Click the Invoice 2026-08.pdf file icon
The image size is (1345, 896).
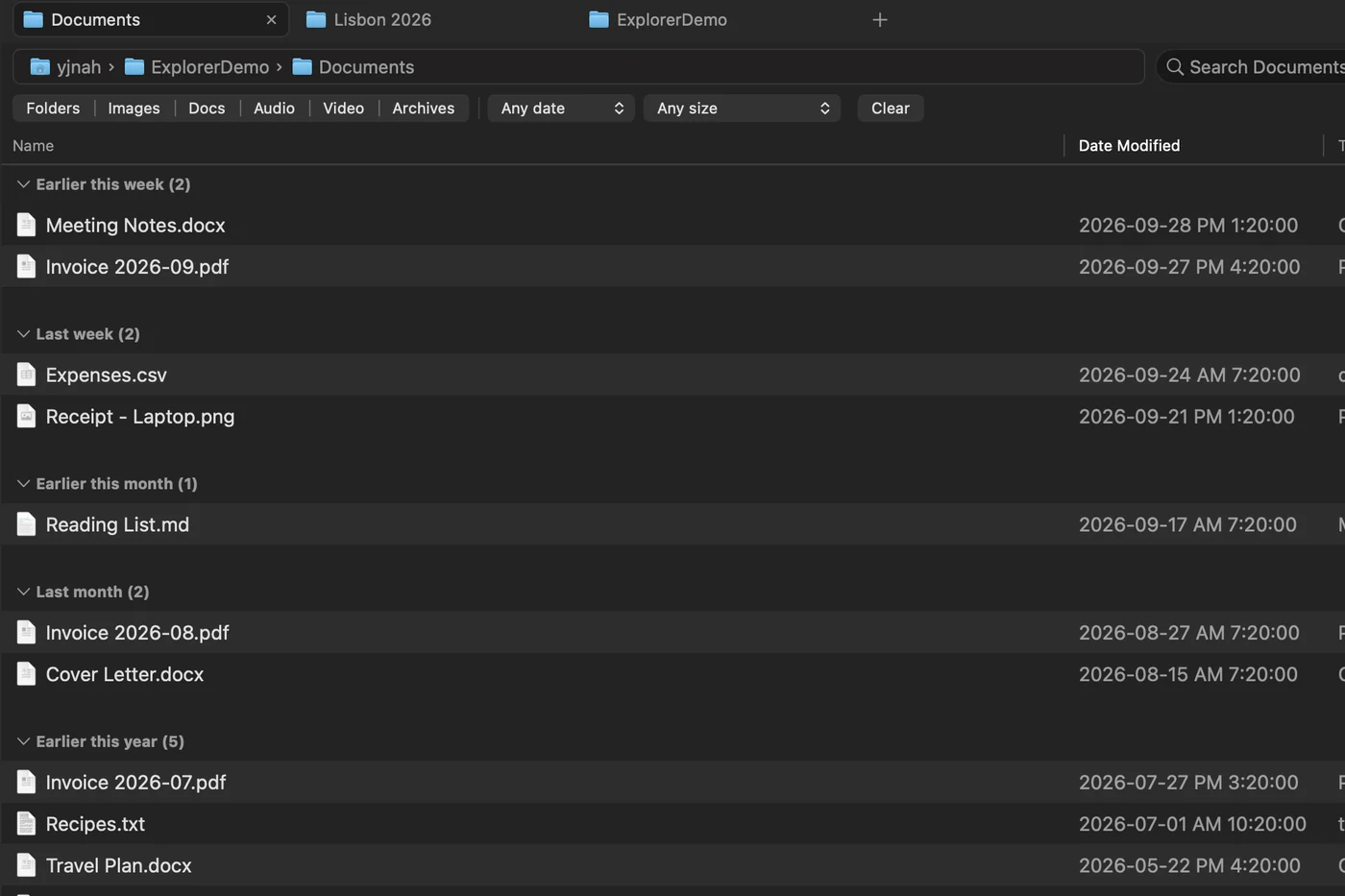coord(26,633)
